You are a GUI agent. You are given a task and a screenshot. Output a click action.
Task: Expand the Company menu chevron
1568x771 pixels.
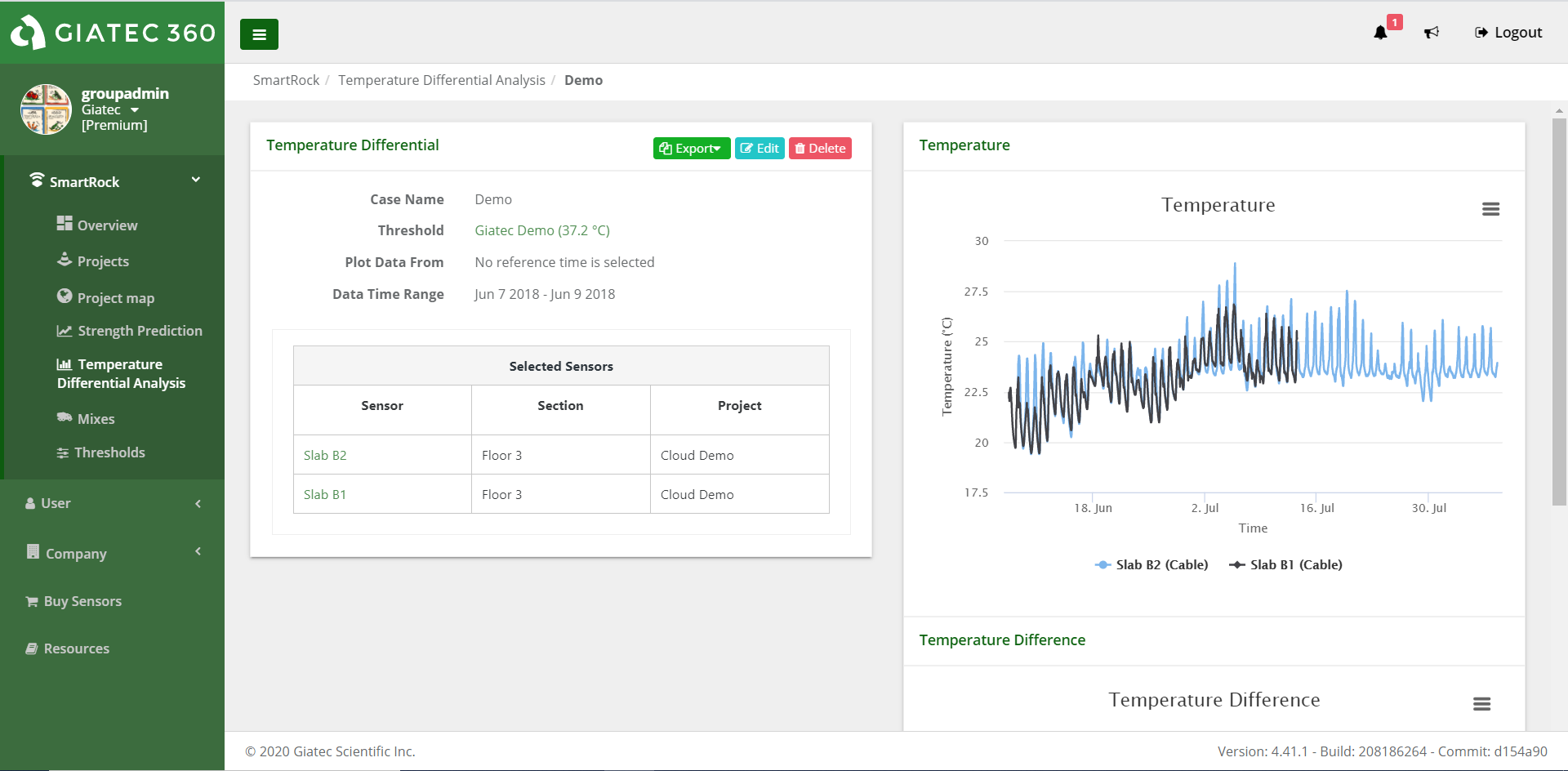tap(198, 551)
